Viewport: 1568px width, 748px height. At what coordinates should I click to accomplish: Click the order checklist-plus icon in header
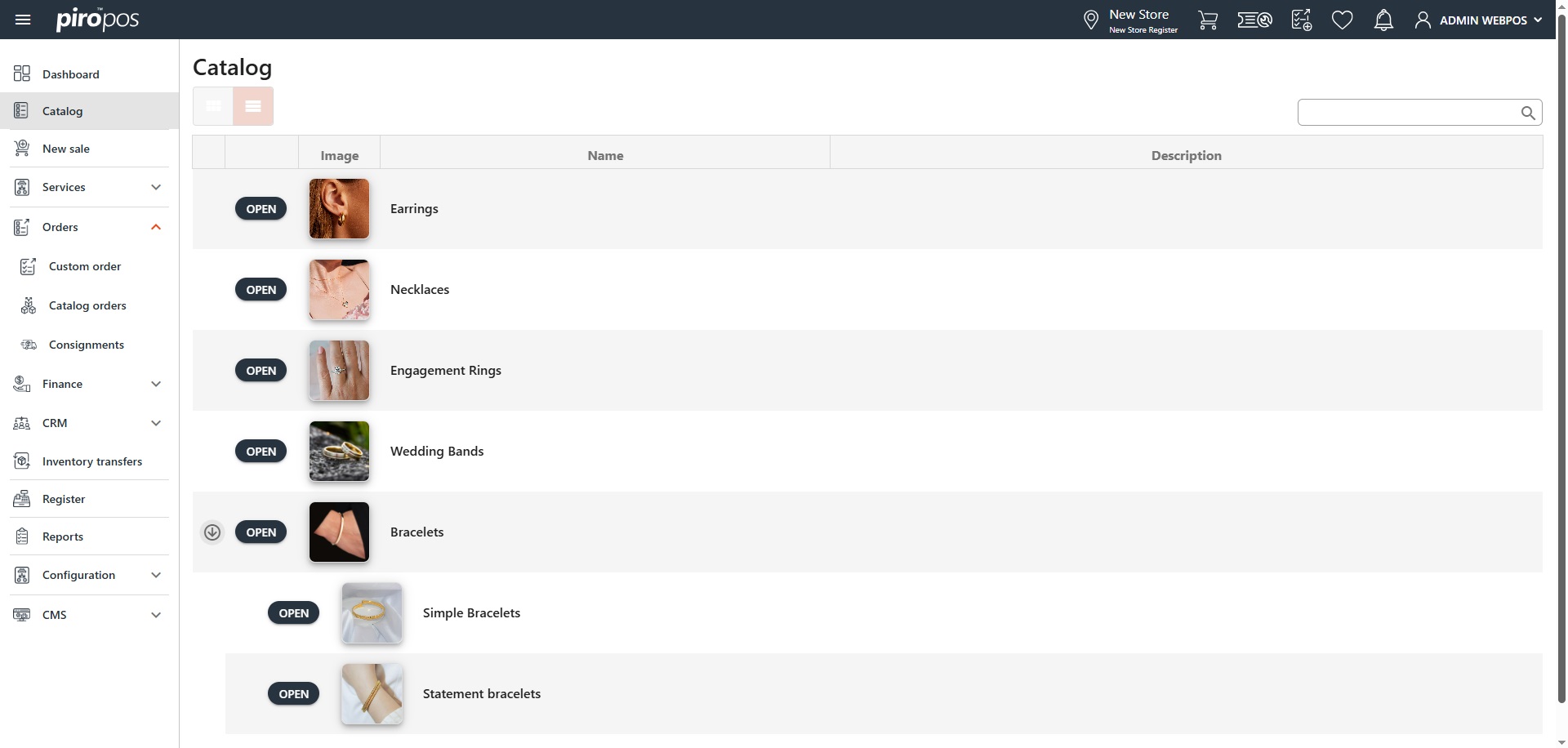tap(1301, 20)
